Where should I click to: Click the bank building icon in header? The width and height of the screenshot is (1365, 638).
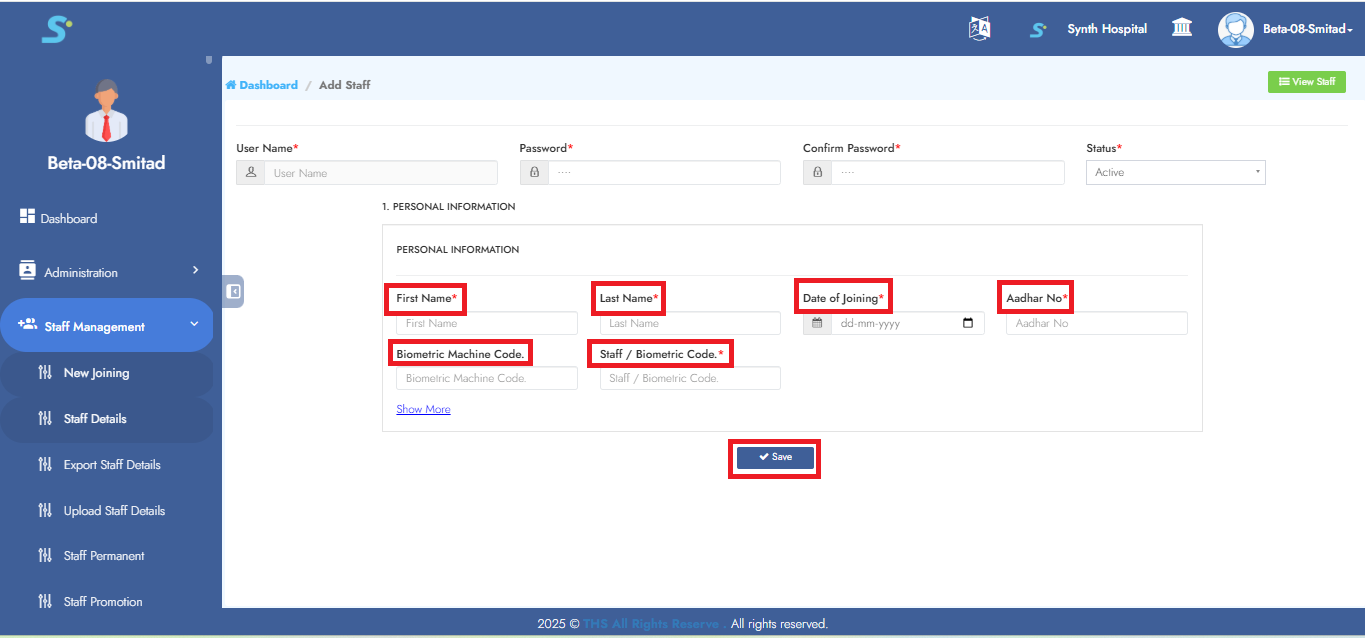point(1182,28)
